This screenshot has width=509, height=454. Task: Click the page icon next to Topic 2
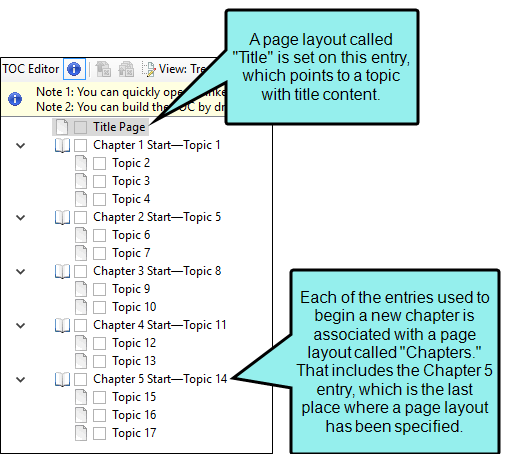tap(81, 164)
